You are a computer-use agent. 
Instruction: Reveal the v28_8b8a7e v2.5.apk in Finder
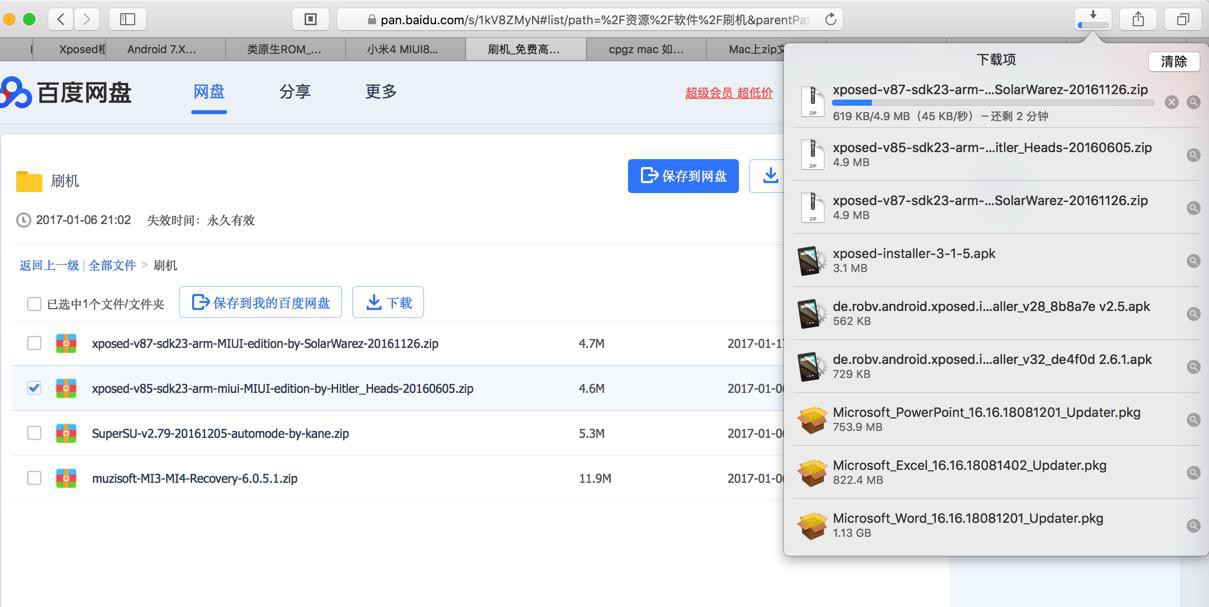click(x=1193, y=314)
